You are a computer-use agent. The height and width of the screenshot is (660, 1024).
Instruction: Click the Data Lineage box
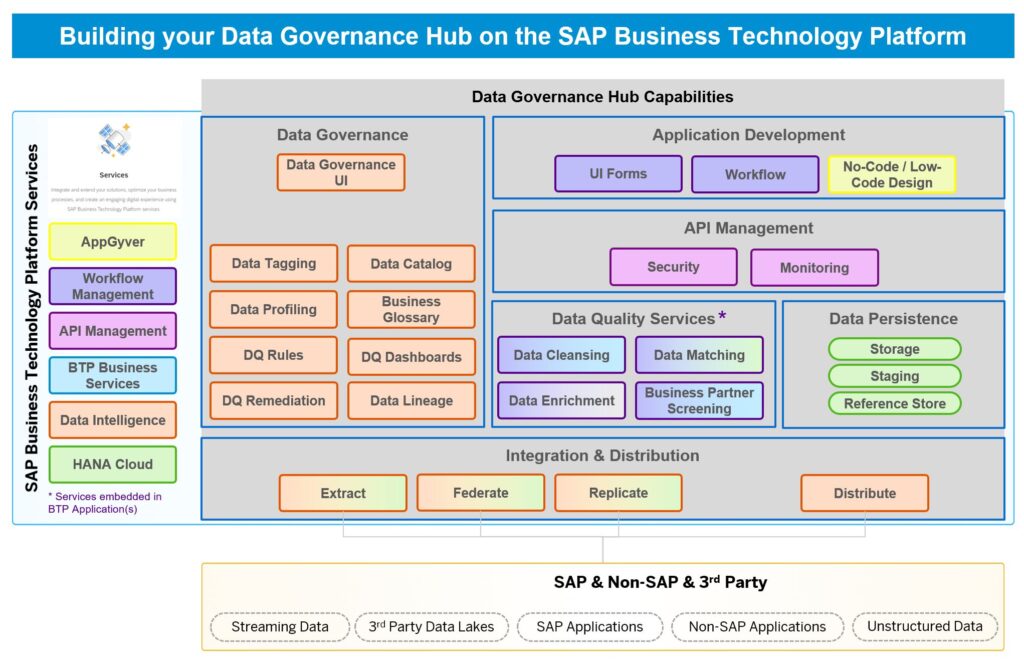click(411, 401)
